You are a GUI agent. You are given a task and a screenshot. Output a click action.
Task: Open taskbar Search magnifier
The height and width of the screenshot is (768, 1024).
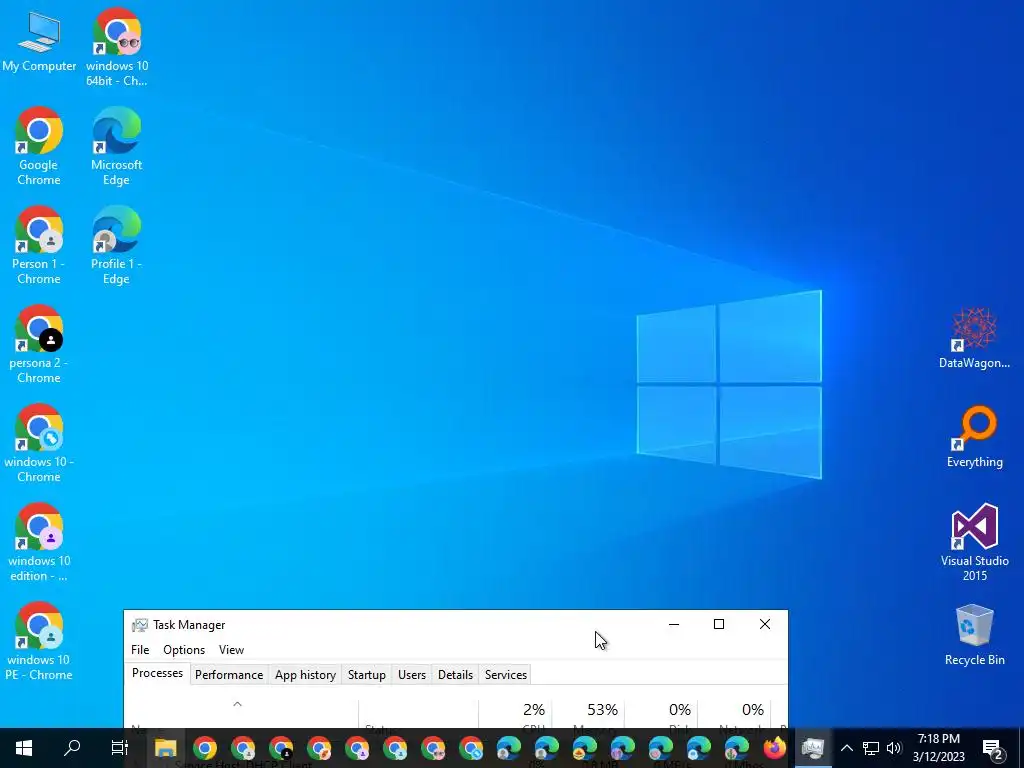72,748
